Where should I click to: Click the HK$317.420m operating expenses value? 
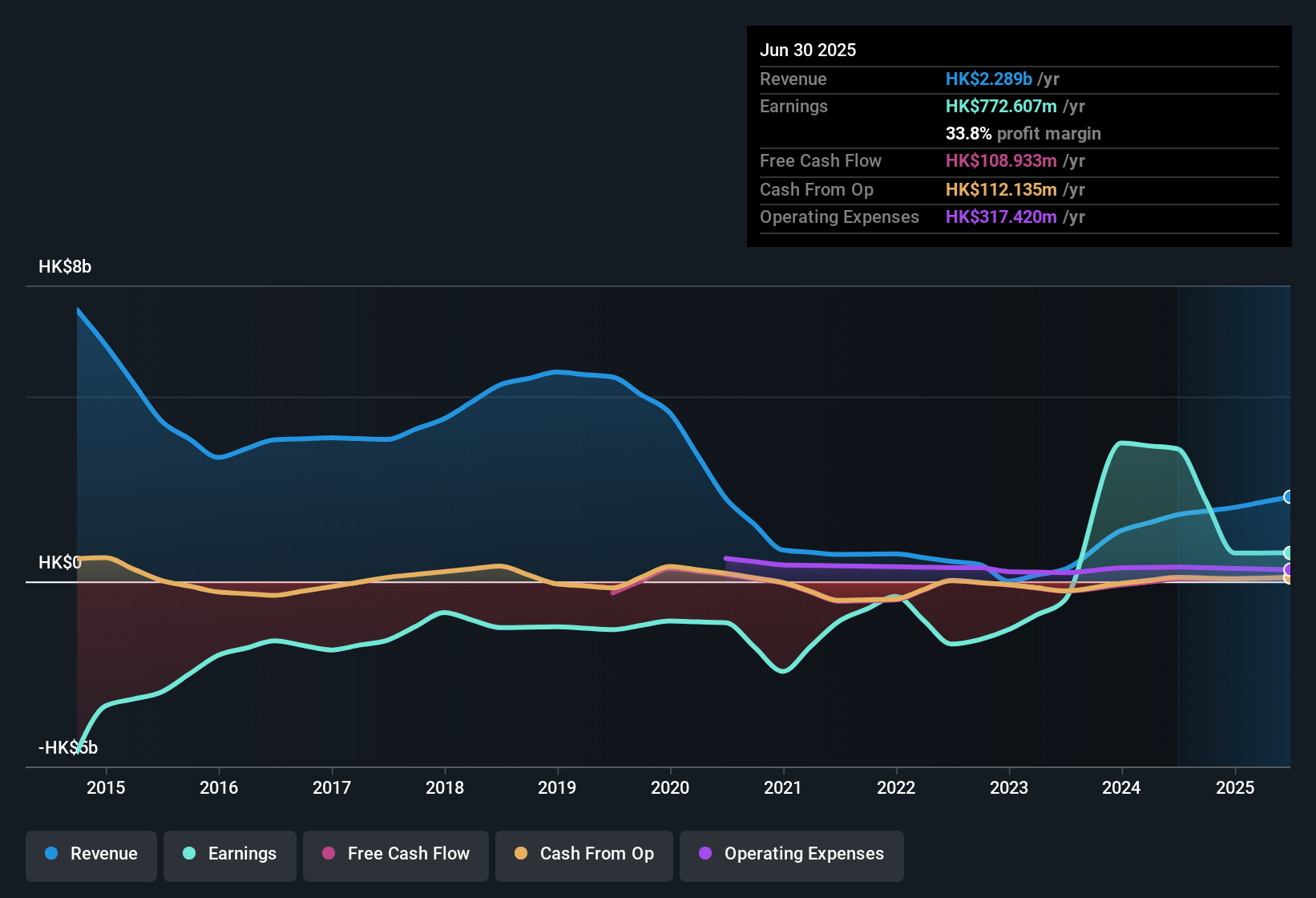click(x=1001, y=216)
